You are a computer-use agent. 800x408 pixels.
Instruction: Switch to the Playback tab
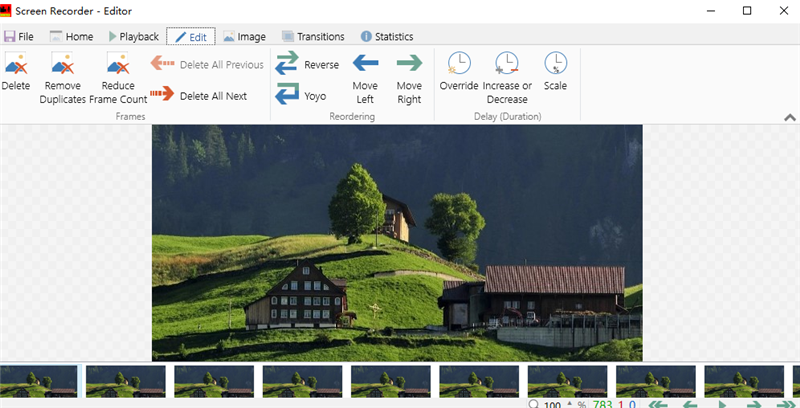pos(134,36)
